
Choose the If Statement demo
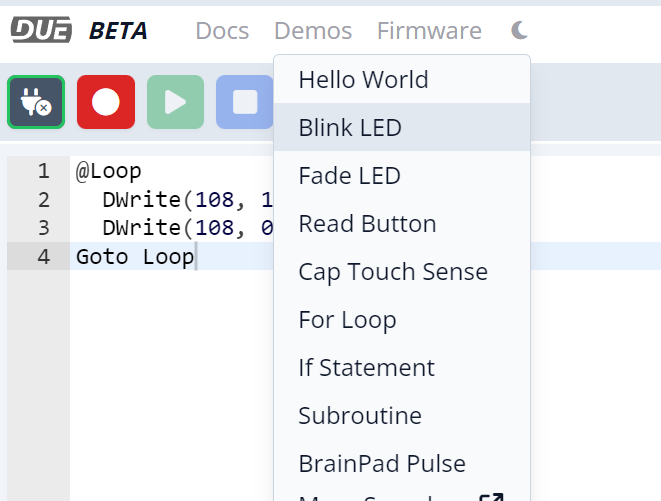coord(366,368)
